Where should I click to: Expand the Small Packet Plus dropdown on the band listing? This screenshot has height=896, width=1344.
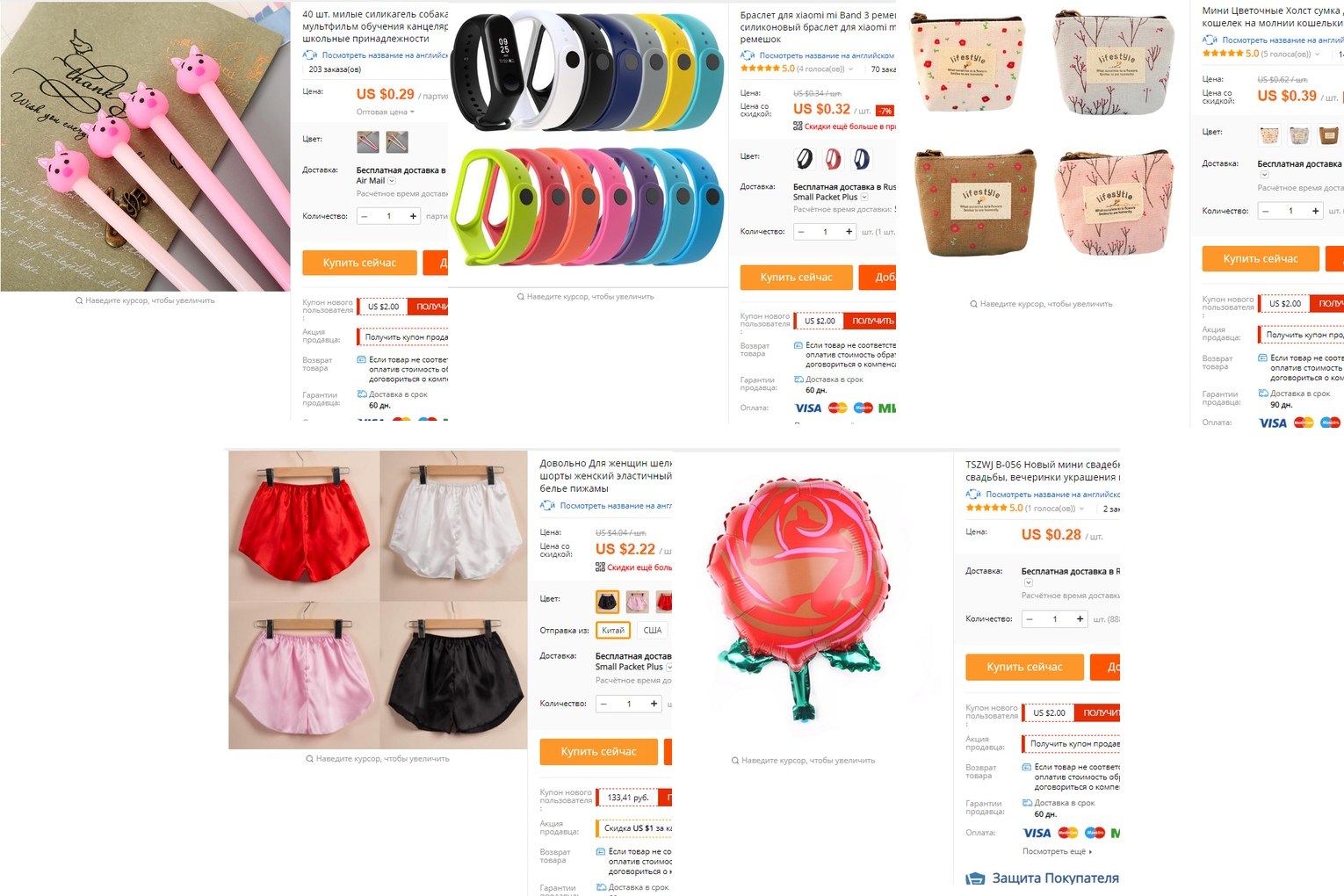click(x=864, y=198)
